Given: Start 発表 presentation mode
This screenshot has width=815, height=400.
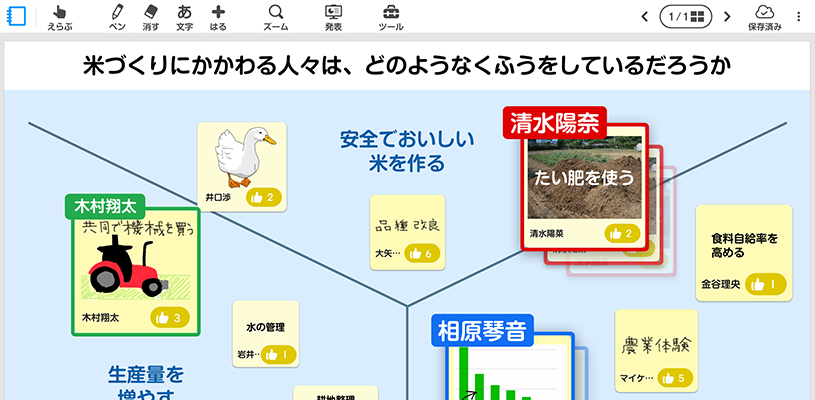Looking at the screenshot, I should (334, 17).
